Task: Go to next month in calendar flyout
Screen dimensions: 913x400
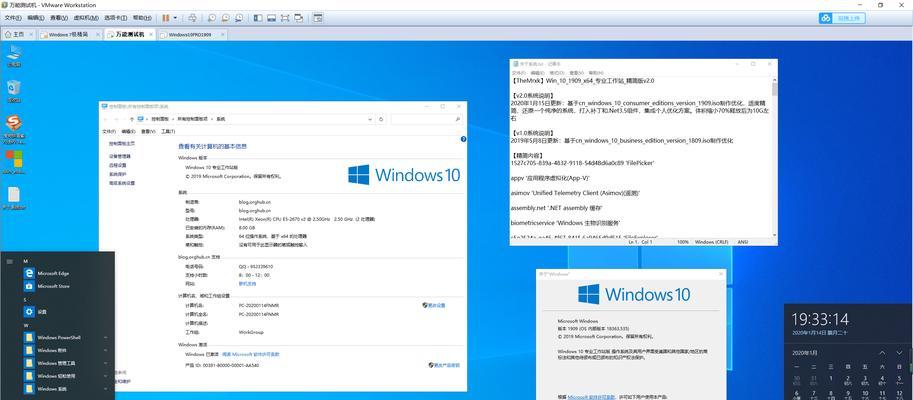Action: [x=901, y=353]
